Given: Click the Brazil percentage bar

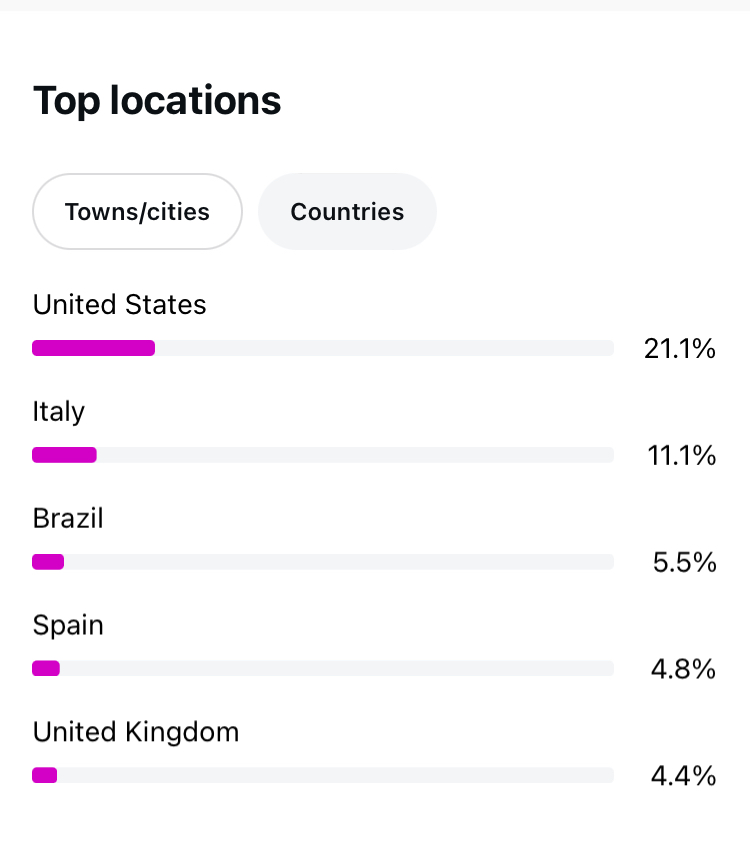Looking at the screenshot, I should (x=322, y=562).
